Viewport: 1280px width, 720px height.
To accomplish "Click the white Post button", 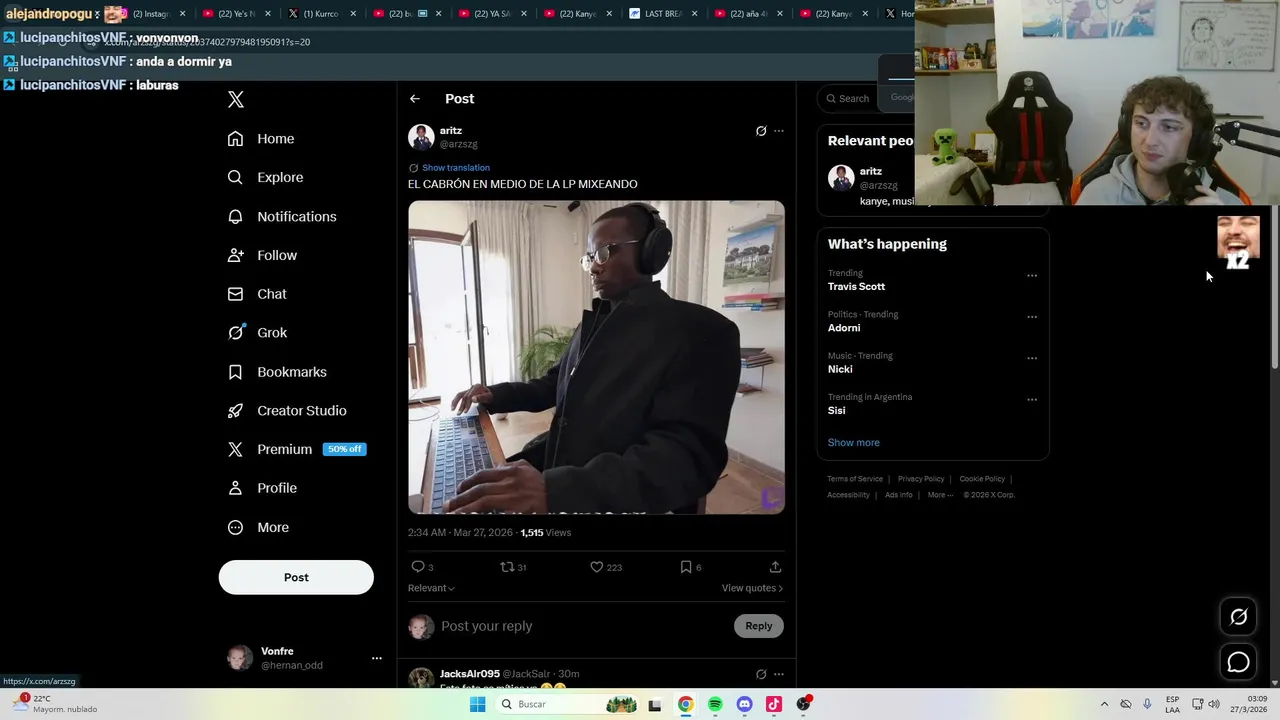I will pos(296,577).
